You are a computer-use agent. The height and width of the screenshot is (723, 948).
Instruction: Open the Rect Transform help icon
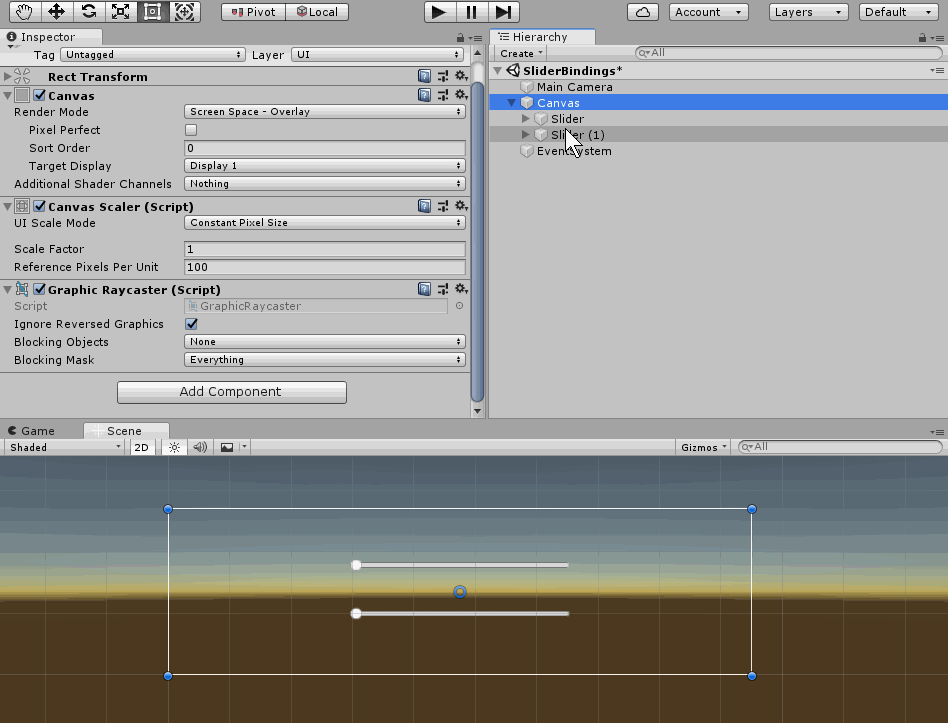[424, 76]
